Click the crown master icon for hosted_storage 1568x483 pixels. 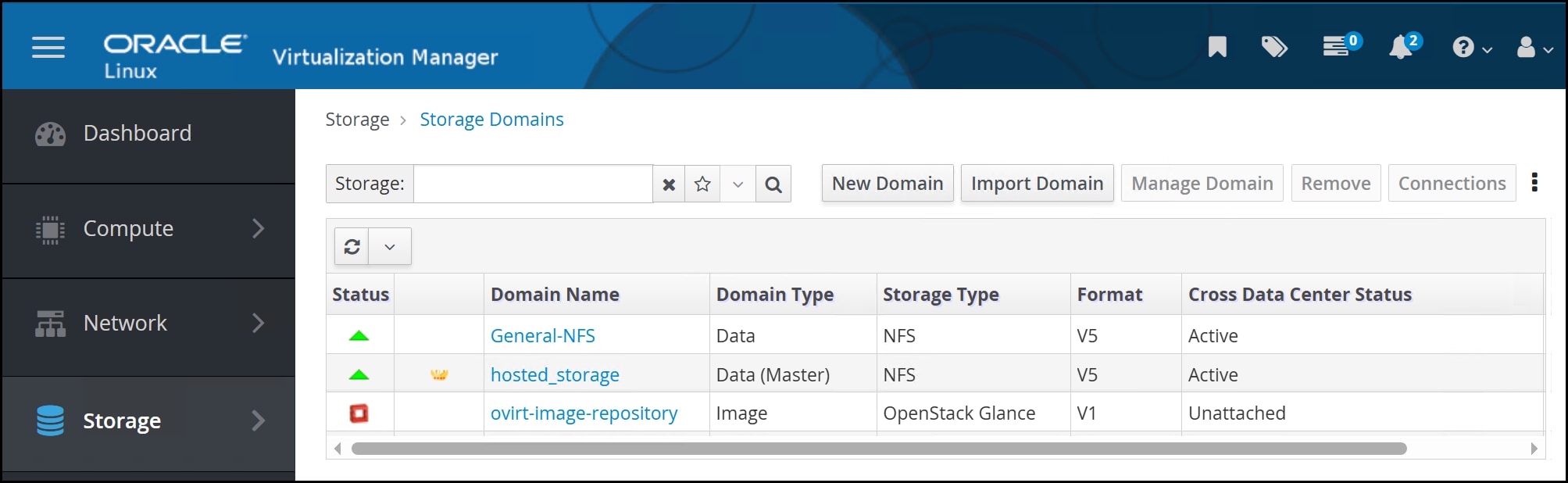click(439, 374)
